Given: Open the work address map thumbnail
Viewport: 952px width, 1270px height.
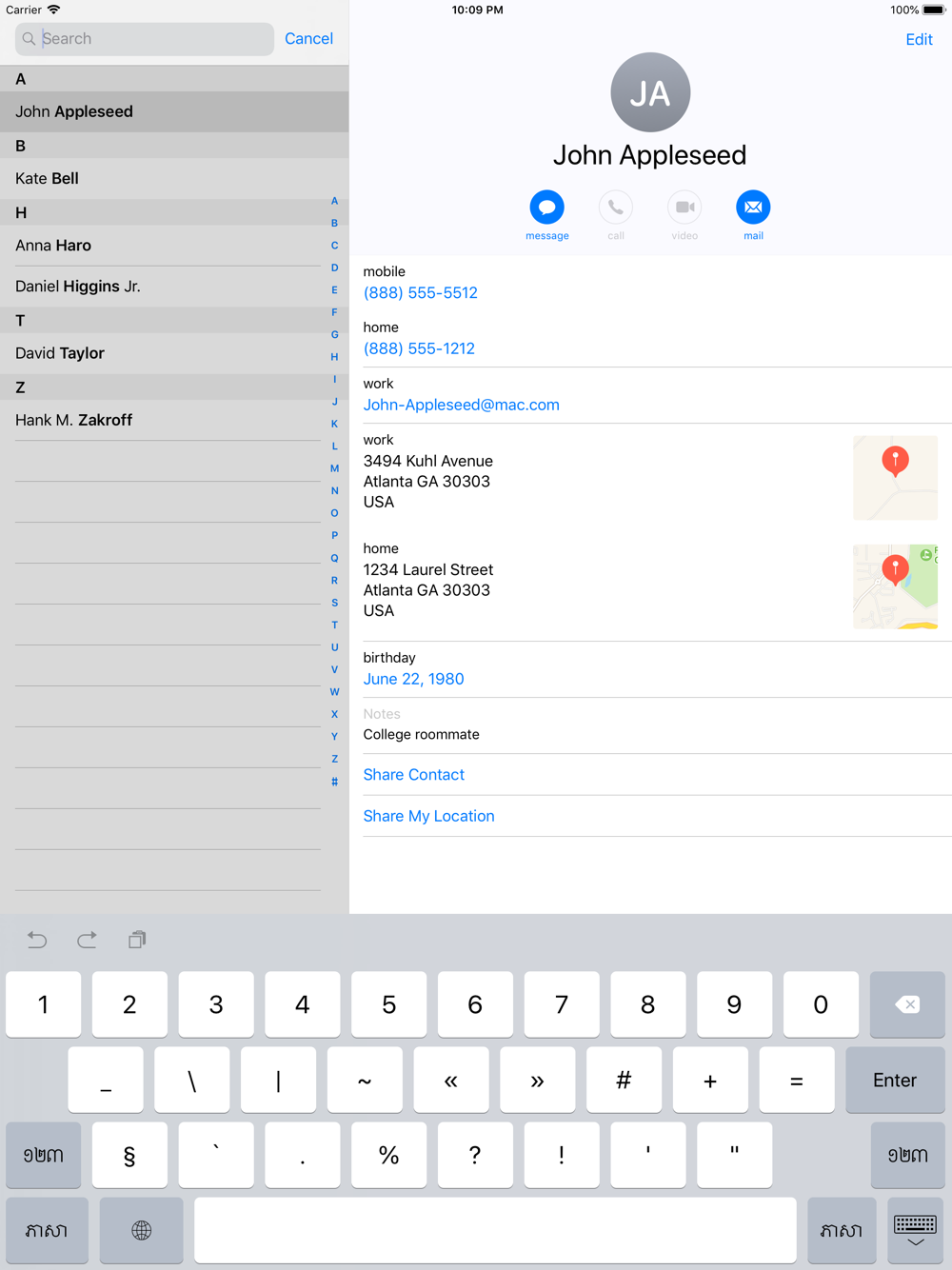Looking at the screenshot, I should (x=895, y=478).
